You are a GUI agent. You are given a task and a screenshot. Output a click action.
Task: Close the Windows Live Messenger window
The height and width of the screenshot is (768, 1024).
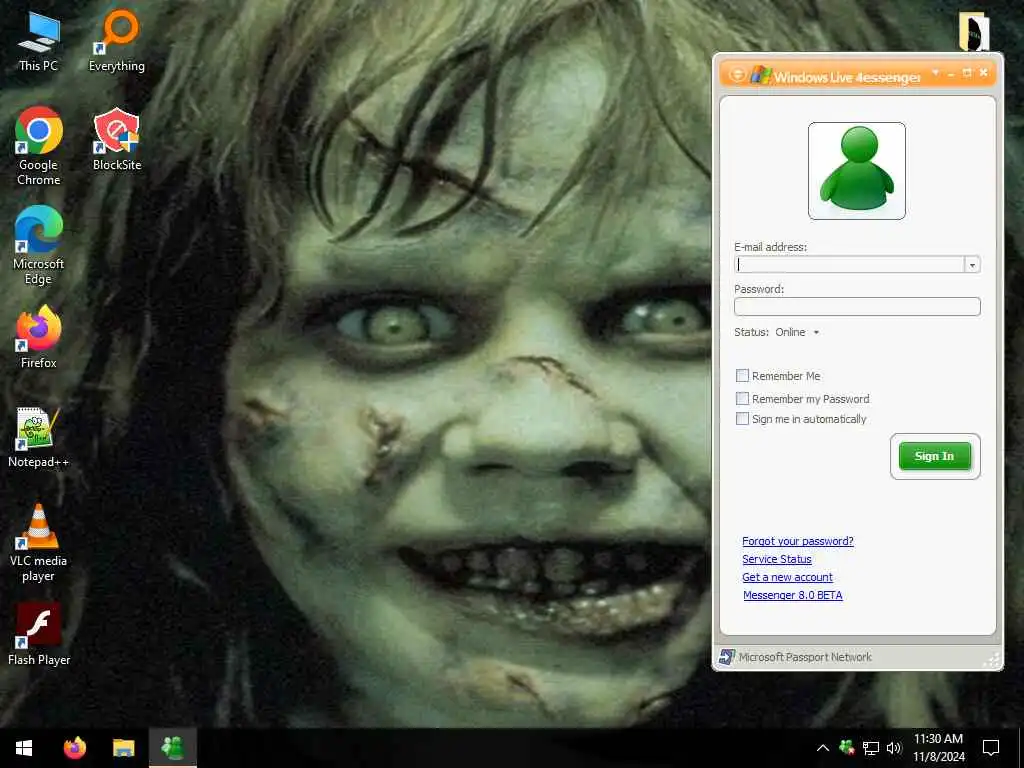click(984, 72)
